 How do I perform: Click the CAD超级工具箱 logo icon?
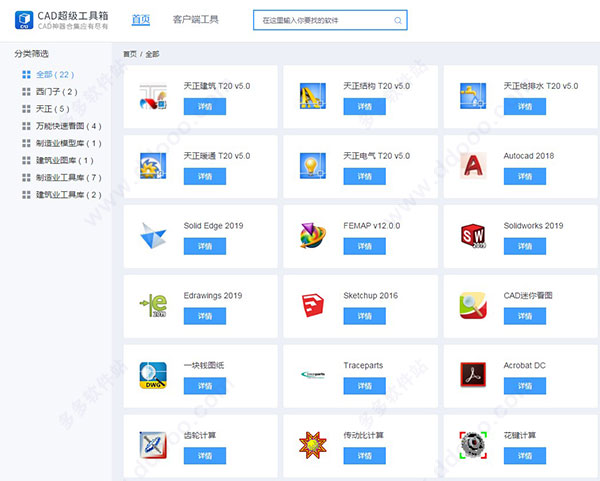click(x=24, y=20)
